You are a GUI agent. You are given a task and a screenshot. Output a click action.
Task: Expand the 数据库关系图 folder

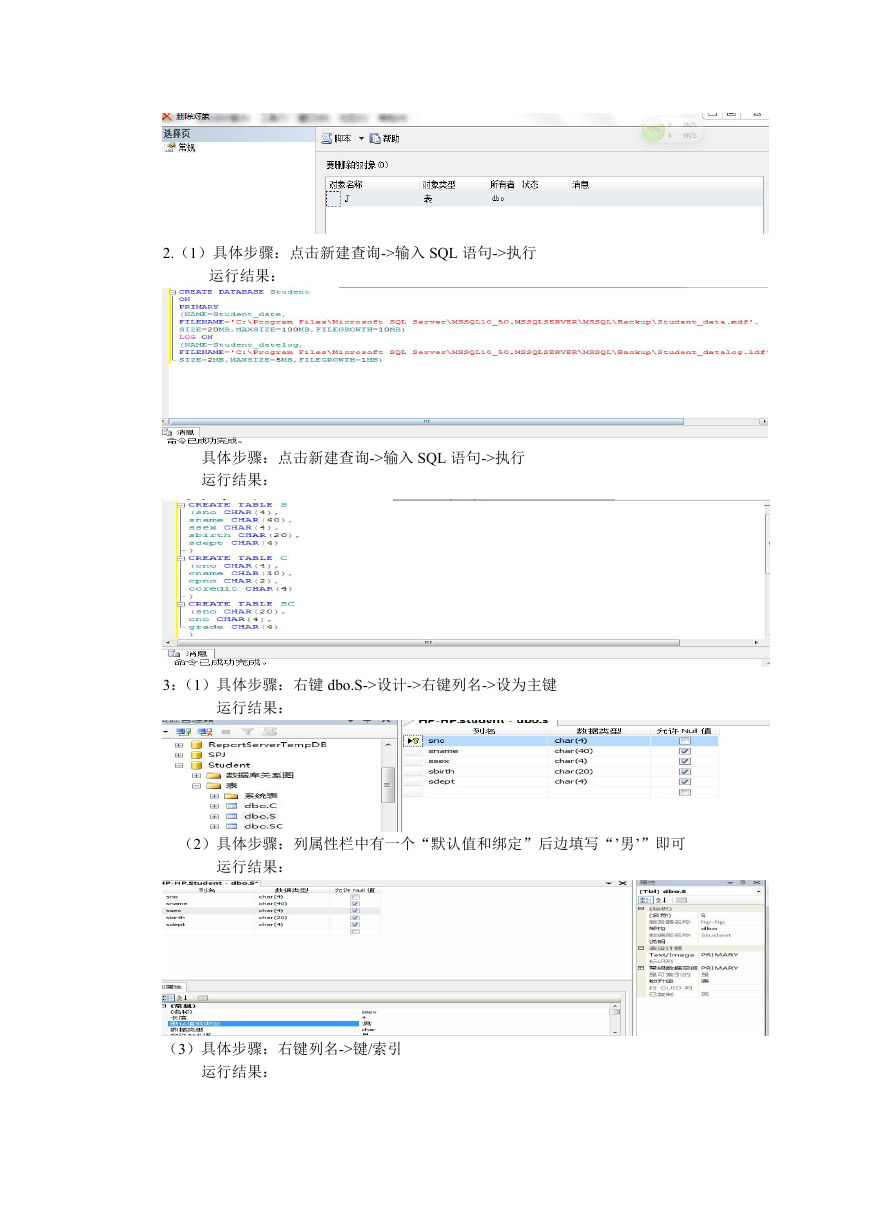point(196,775)
